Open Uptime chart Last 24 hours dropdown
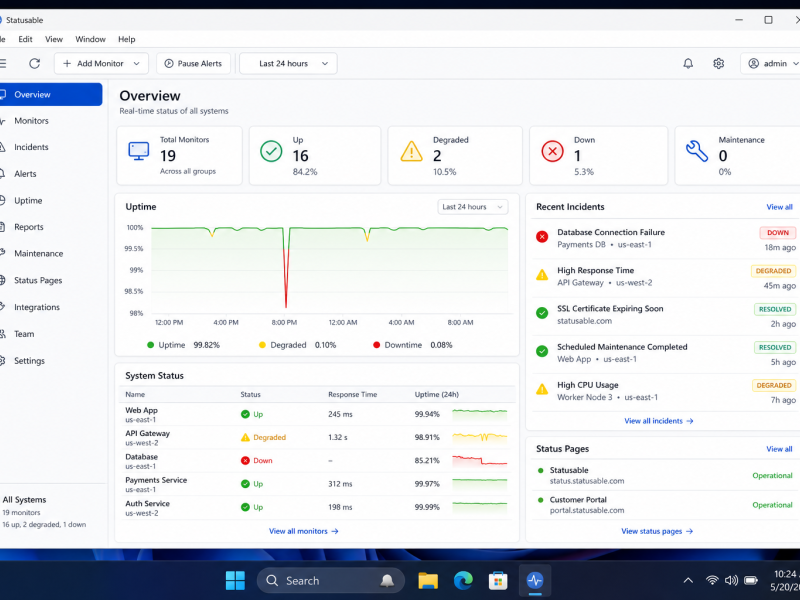 pos(472,207)
